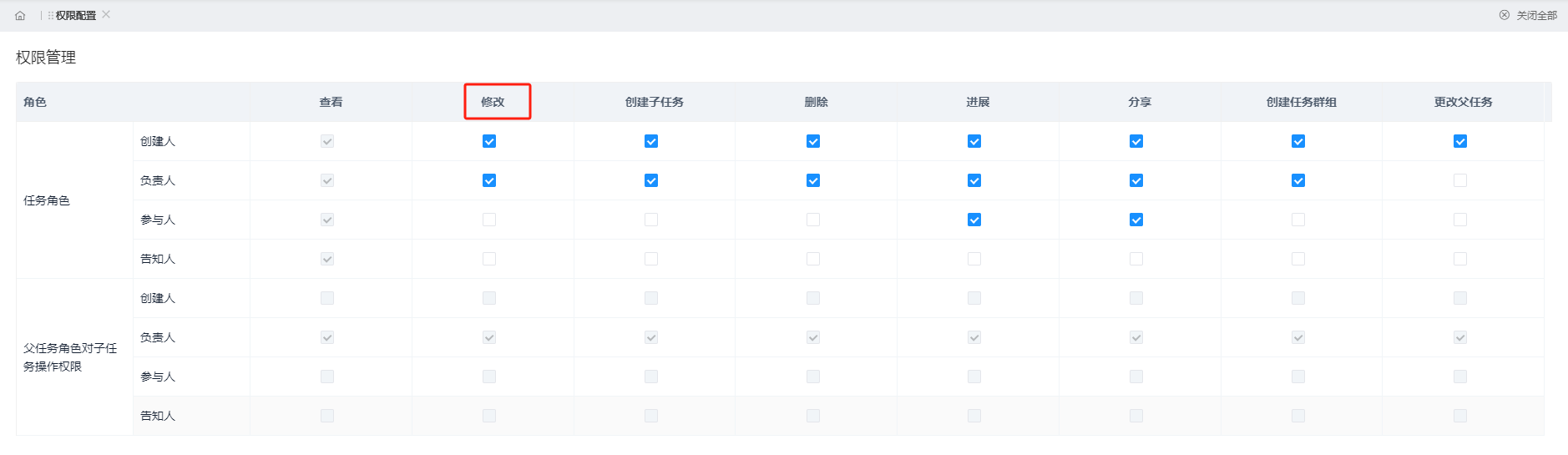The height and width of the screenshot is (455, 1568).
Task: Uncheck 创建任务群组 for task role 负责人
Action: (1298, 180)
